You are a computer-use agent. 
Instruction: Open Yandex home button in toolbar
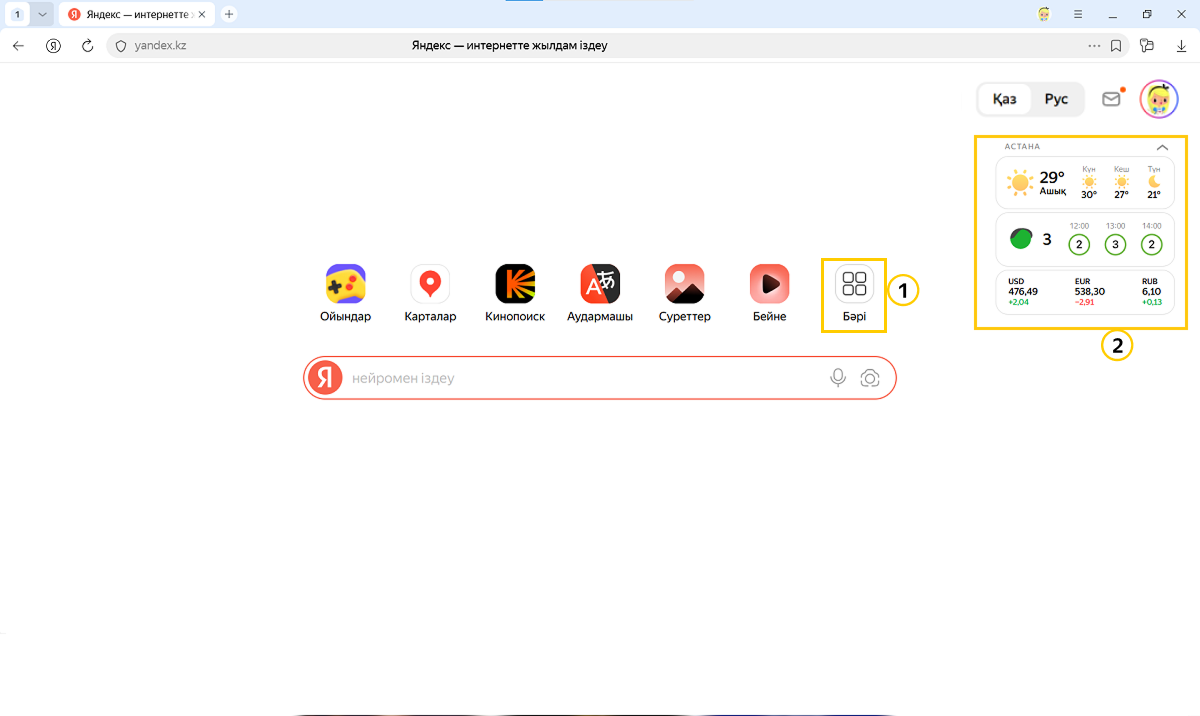(53, 45)
